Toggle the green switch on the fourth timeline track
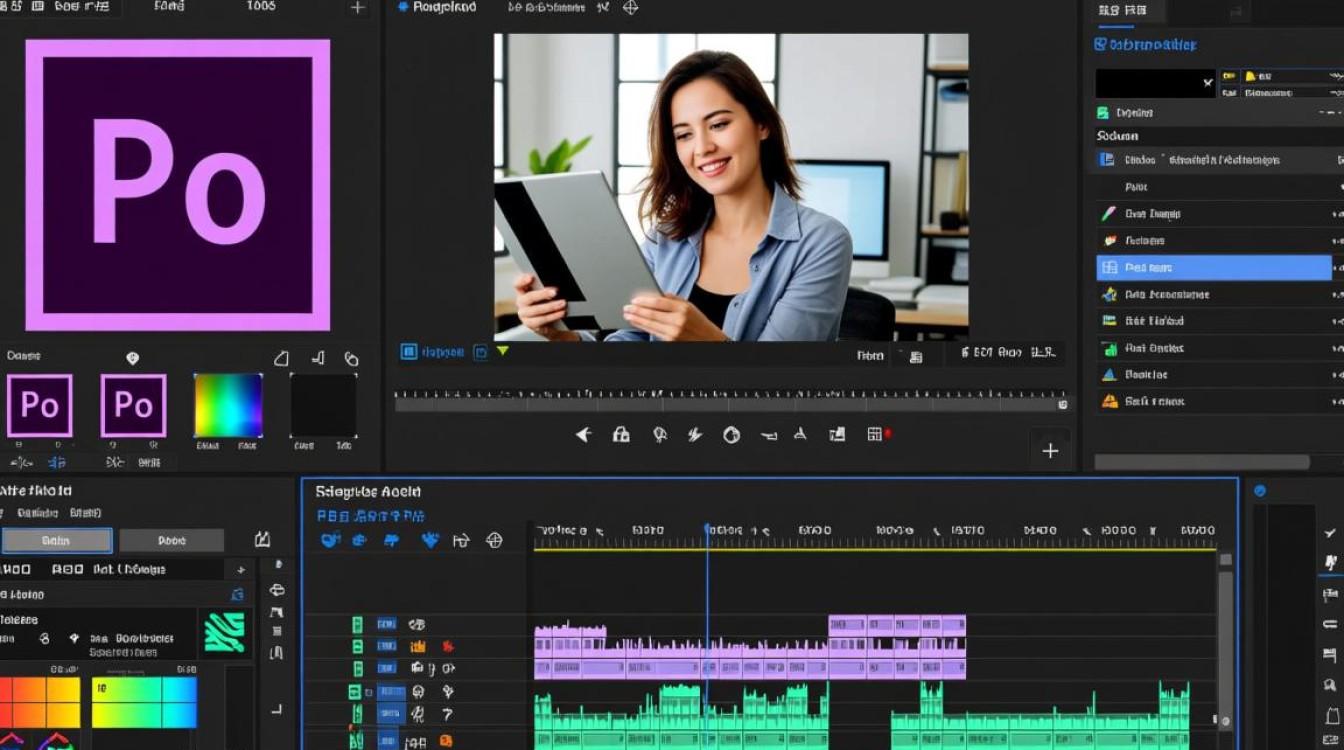 click(x=354, y=692)
